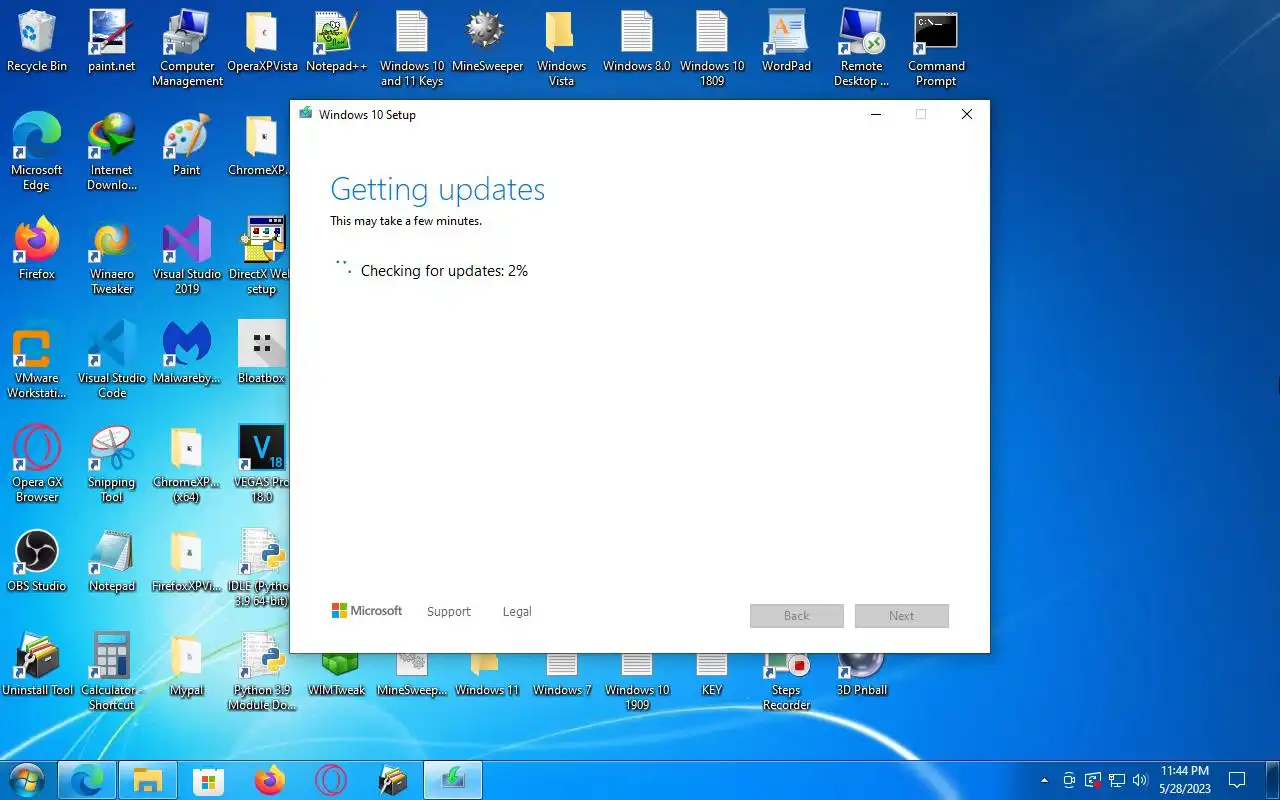This screenshot has width=1280, height=800.
Task: Open the network icon in the tray
Action: (x=1117, y=780)
